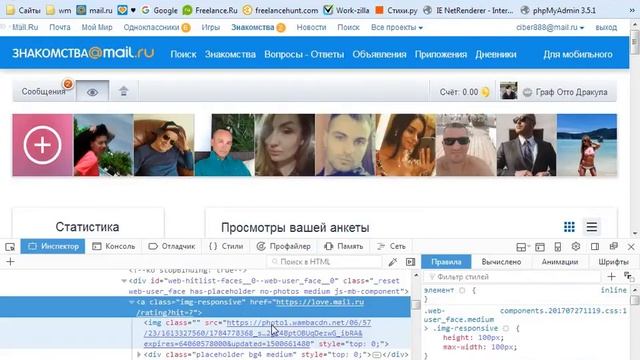Click the element picker icon in devtools
Viewport: 640px width, 360px height.
click(x=10, y=247)
